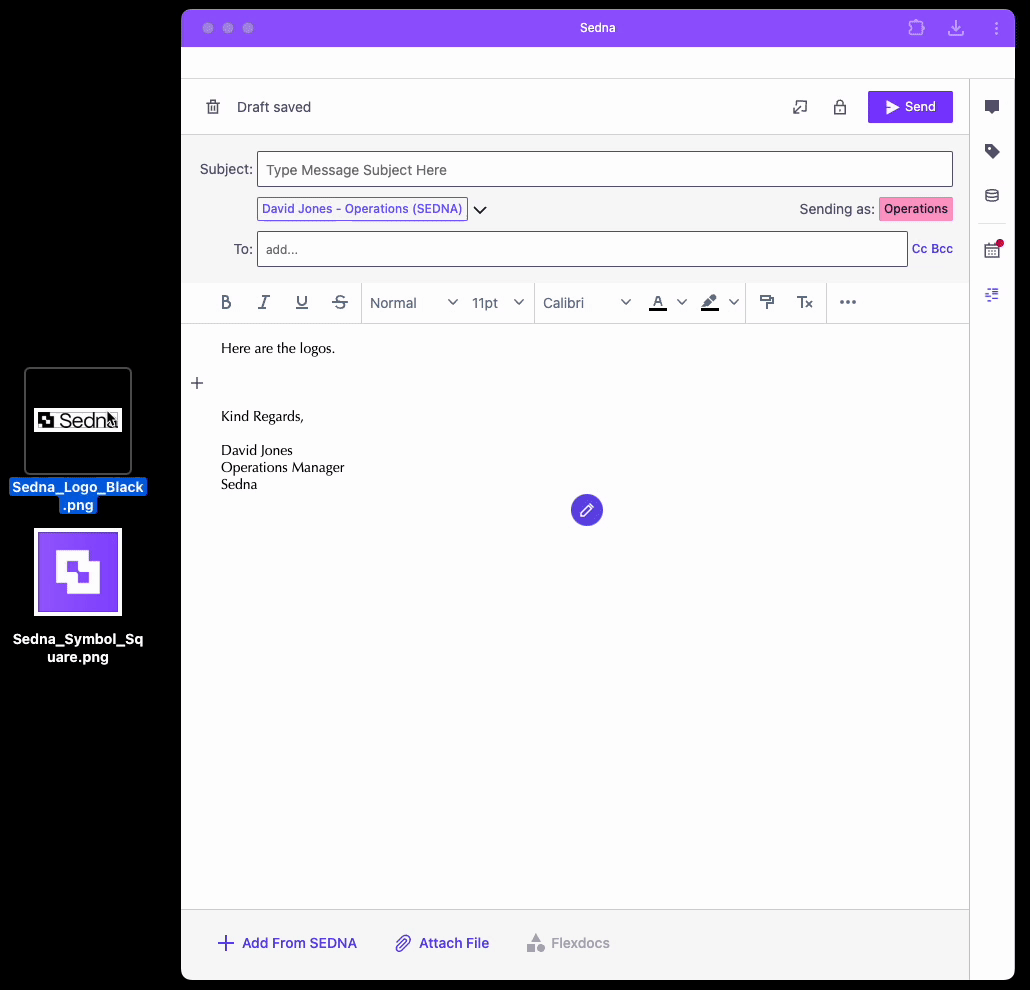Open the Normal paragraph style dropdown
This screenshot has width=1030, height=990.
[414, 303]
